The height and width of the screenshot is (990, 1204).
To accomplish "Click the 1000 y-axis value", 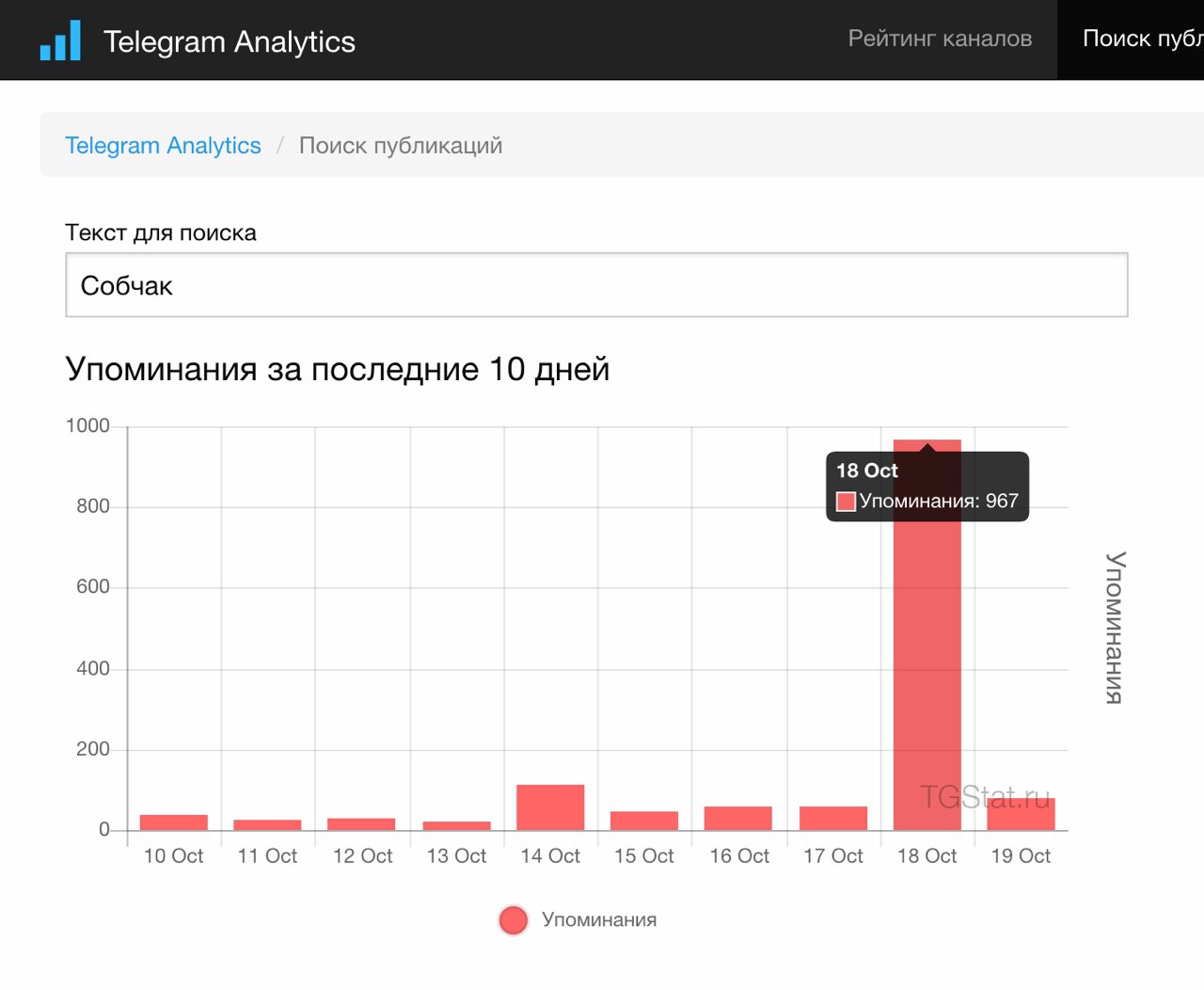I will (87, 425).
